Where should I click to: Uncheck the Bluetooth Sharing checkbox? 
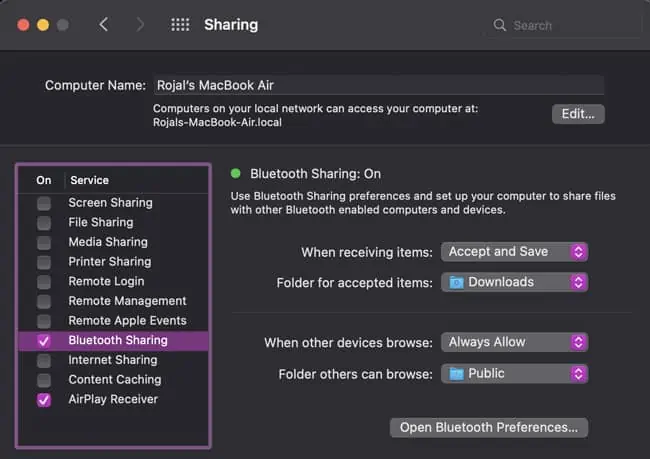pyautogui.click(x=44, y=340)
